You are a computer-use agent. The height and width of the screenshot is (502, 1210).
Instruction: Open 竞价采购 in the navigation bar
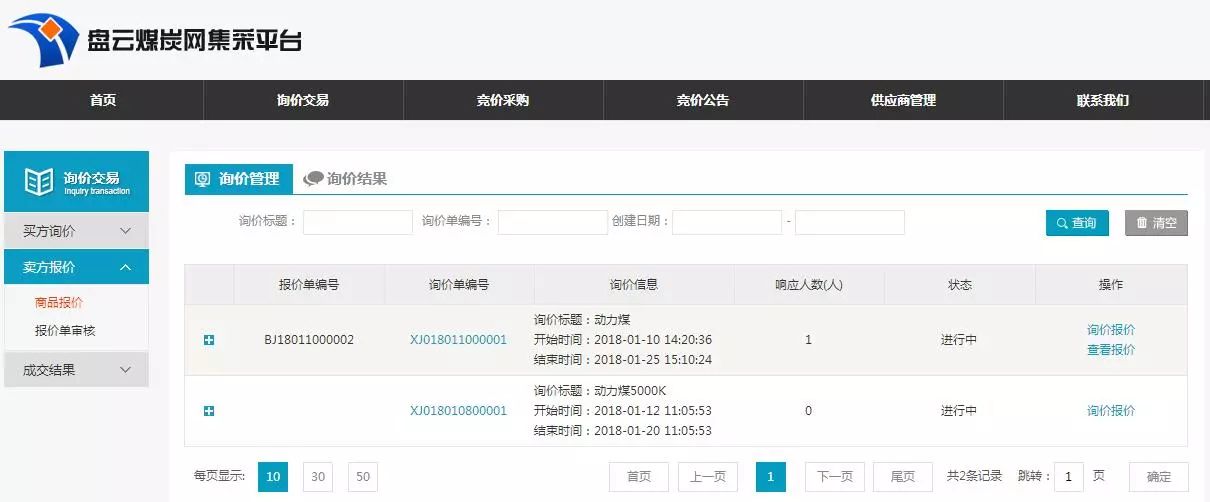503,100
